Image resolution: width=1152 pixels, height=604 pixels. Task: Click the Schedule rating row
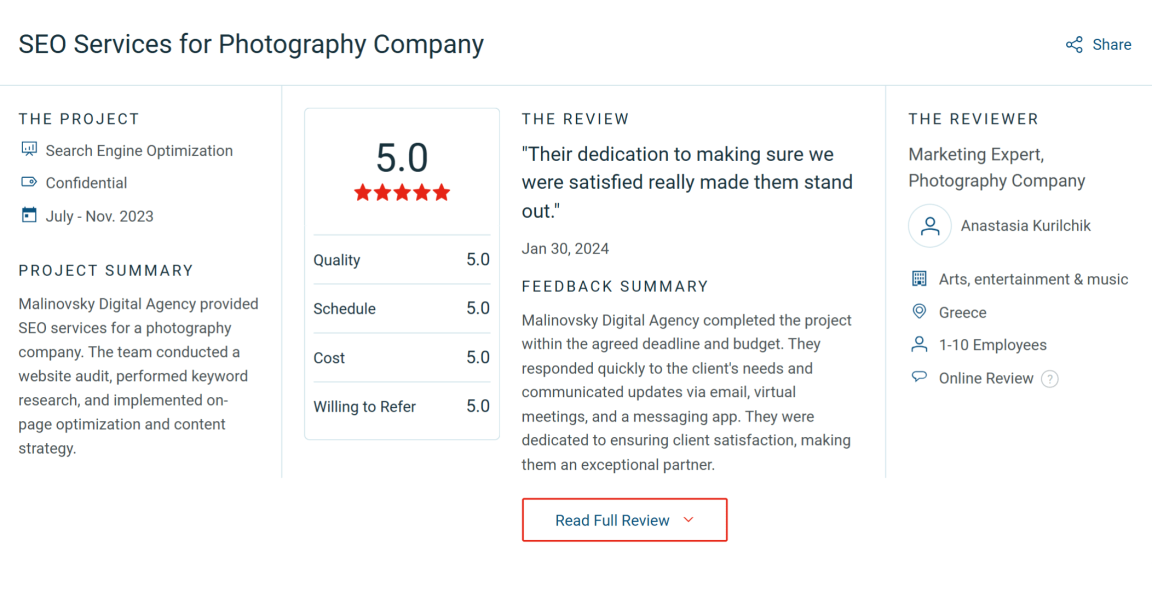click(401, 309)
